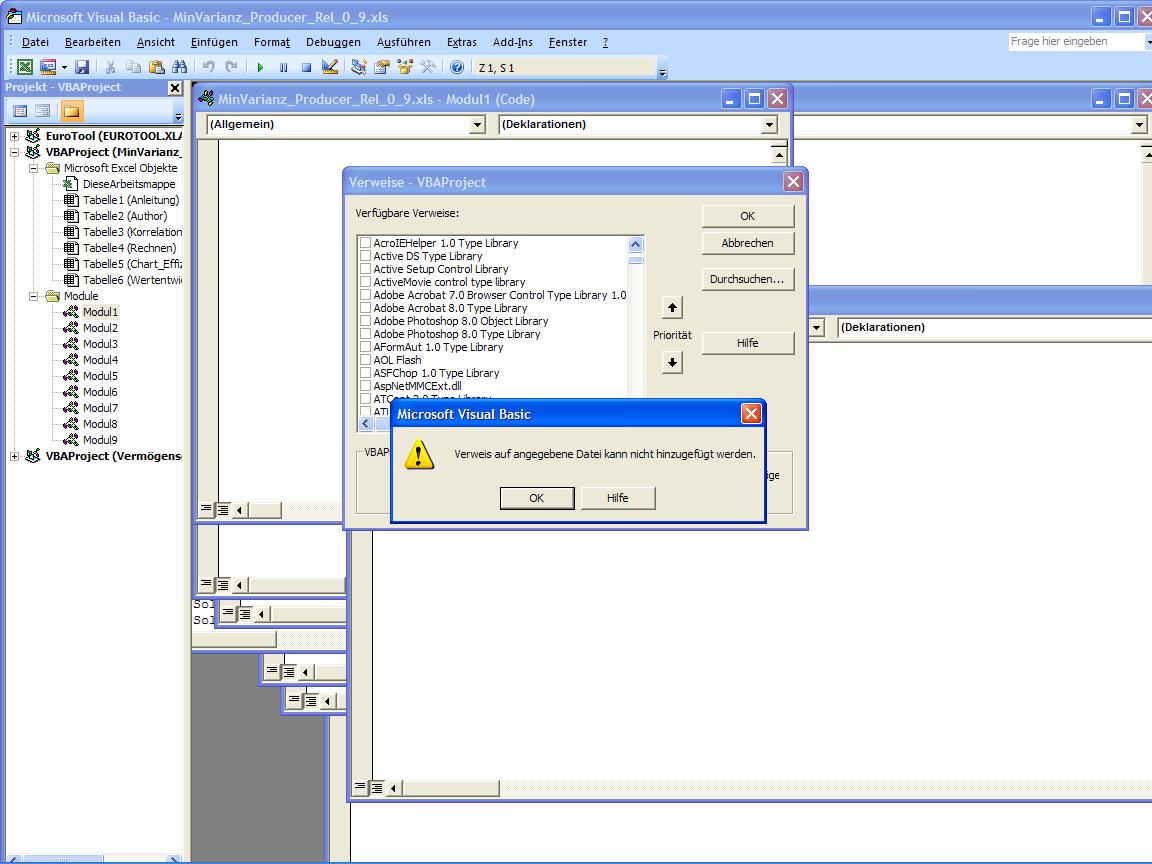Viewport: 1152px width, 864px height.
Task: Click the references list scrollbar up arrow
Action: [x=636, y=245]
